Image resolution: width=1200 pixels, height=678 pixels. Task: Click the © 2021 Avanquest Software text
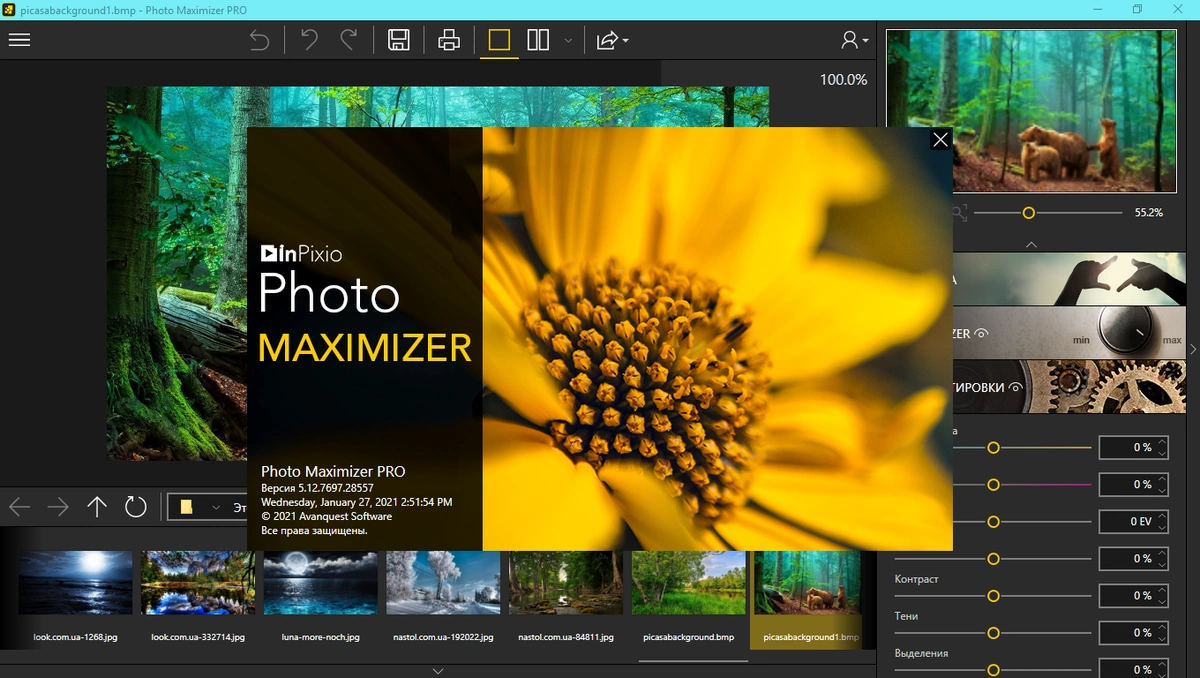point(326,516)
